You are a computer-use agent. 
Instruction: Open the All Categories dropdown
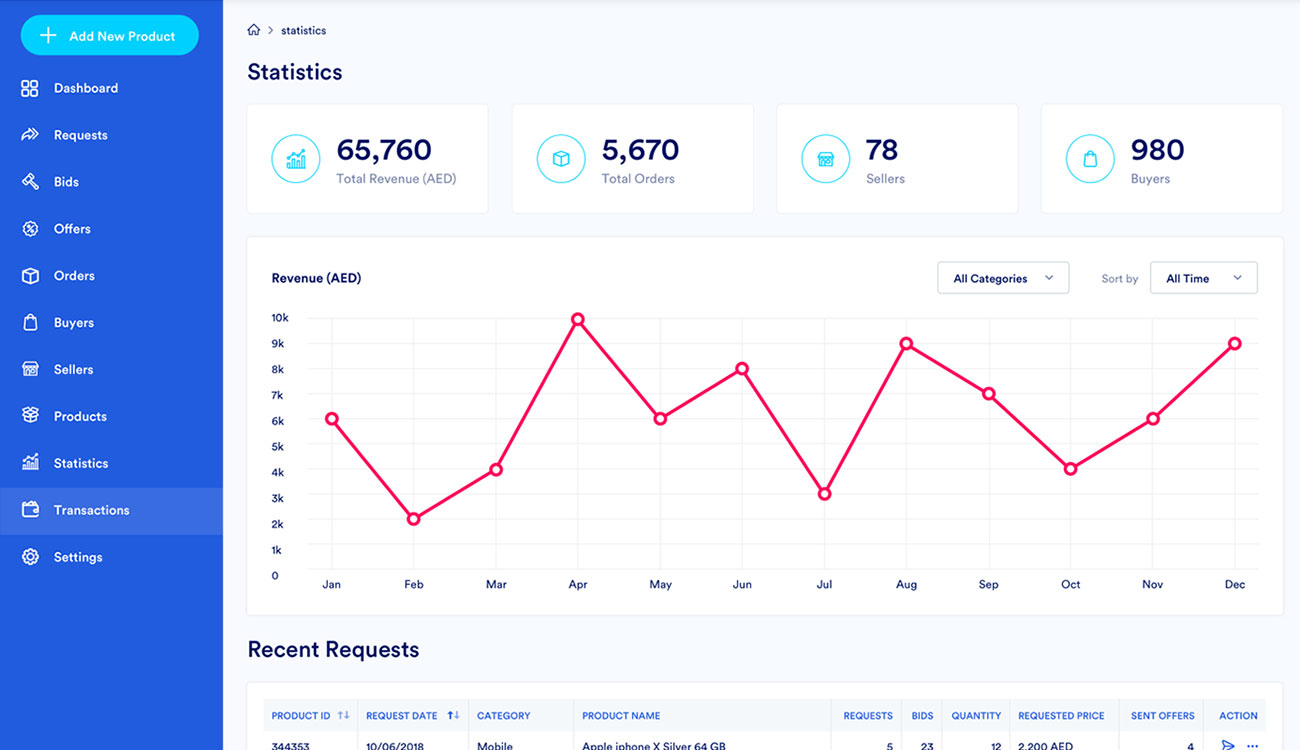click(x=1003, y=278)
